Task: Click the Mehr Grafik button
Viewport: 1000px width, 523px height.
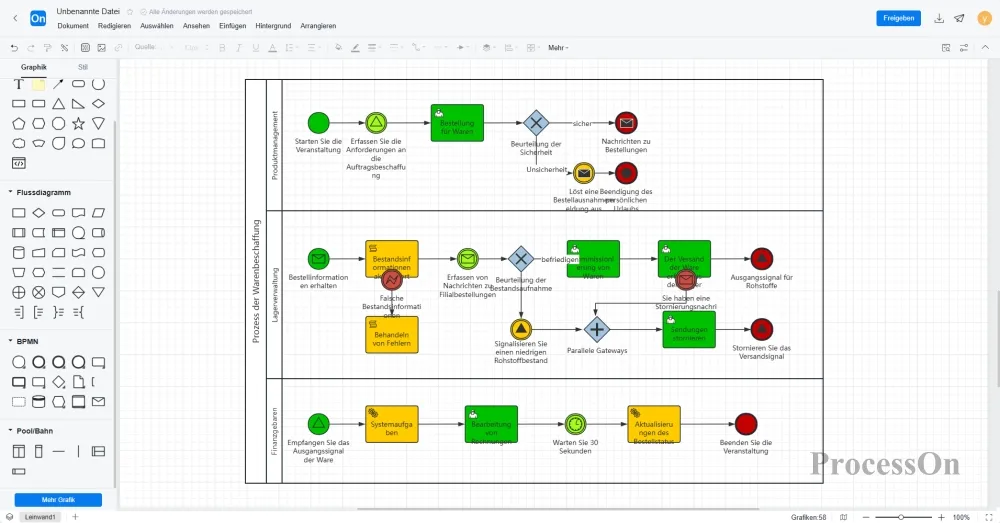Action: tap(58, 499)
